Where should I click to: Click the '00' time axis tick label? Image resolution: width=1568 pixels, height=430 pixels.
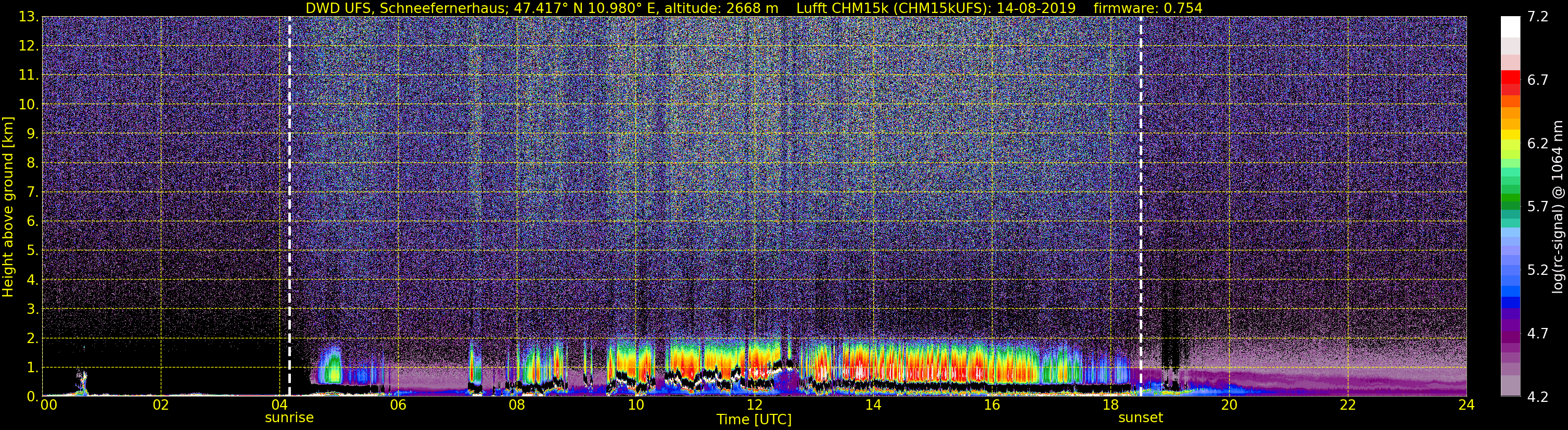(x=49, y=406)
